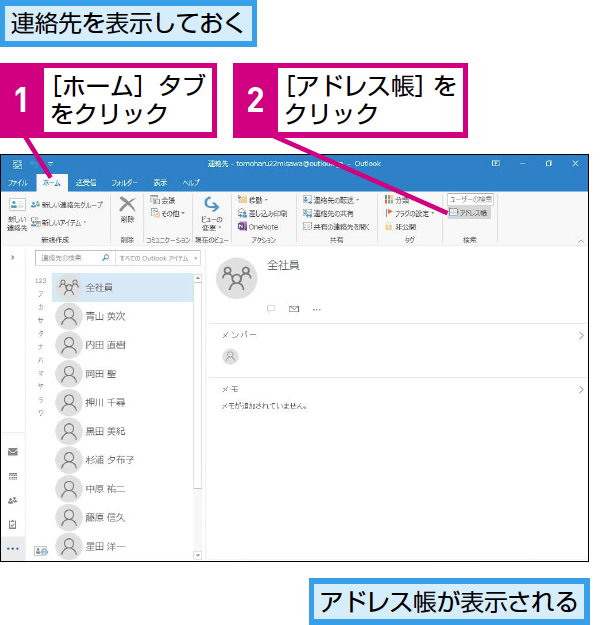Select contact 青山 英次 in the list

[105, 316]
